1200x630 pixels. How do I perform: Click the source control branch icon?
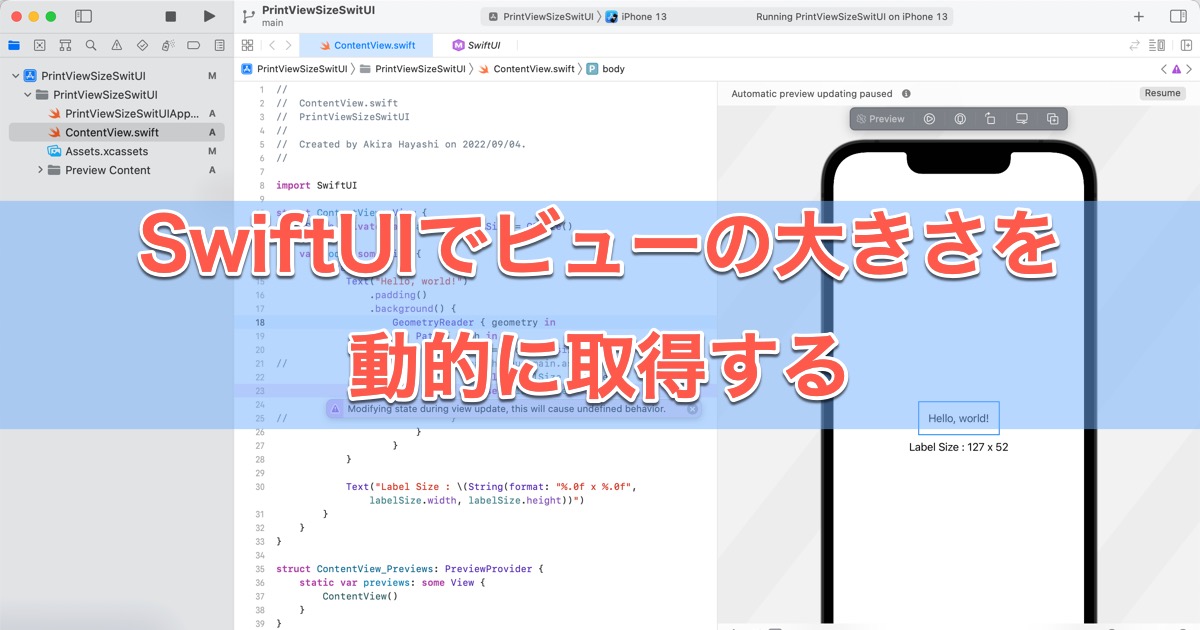click(x=248, y=16)
